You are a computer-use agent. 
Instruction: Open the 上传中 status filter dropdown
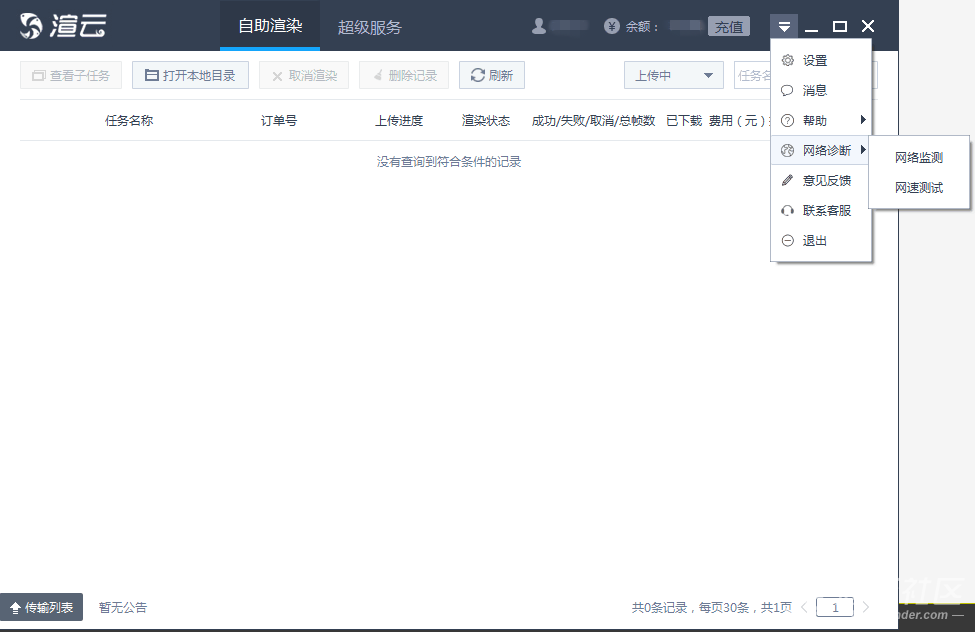click(673, 76)
